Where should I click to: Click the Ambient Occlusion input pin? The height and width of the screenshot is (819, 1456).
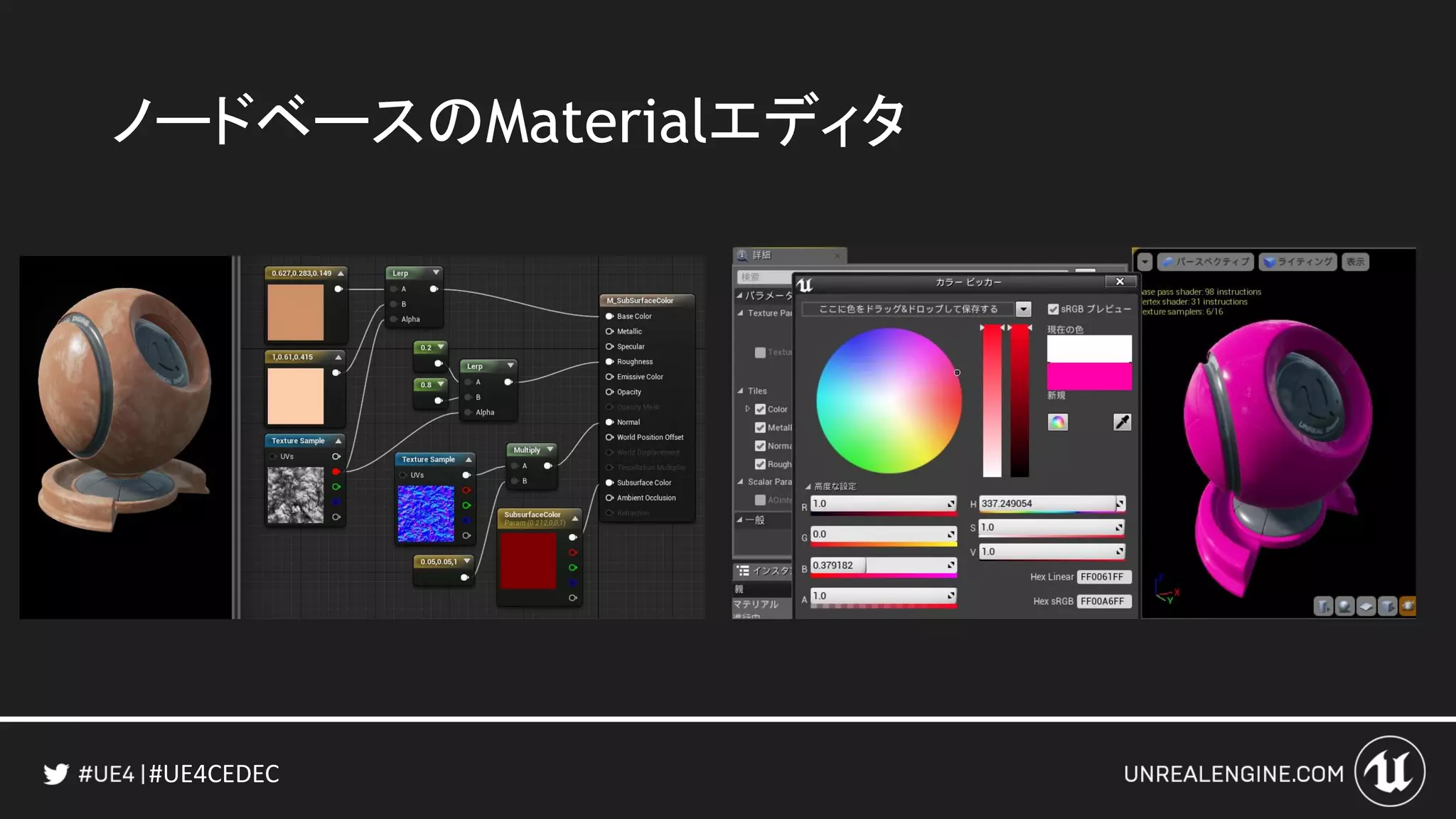tap(609, 498)
